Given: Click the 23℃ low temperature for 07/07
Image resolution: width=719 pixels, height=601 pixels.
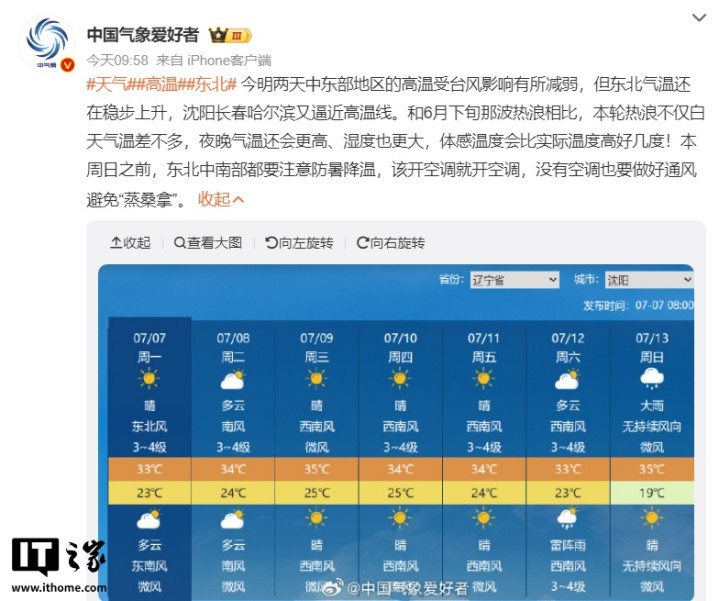Looking at the screenshot, I should point(149,493).
